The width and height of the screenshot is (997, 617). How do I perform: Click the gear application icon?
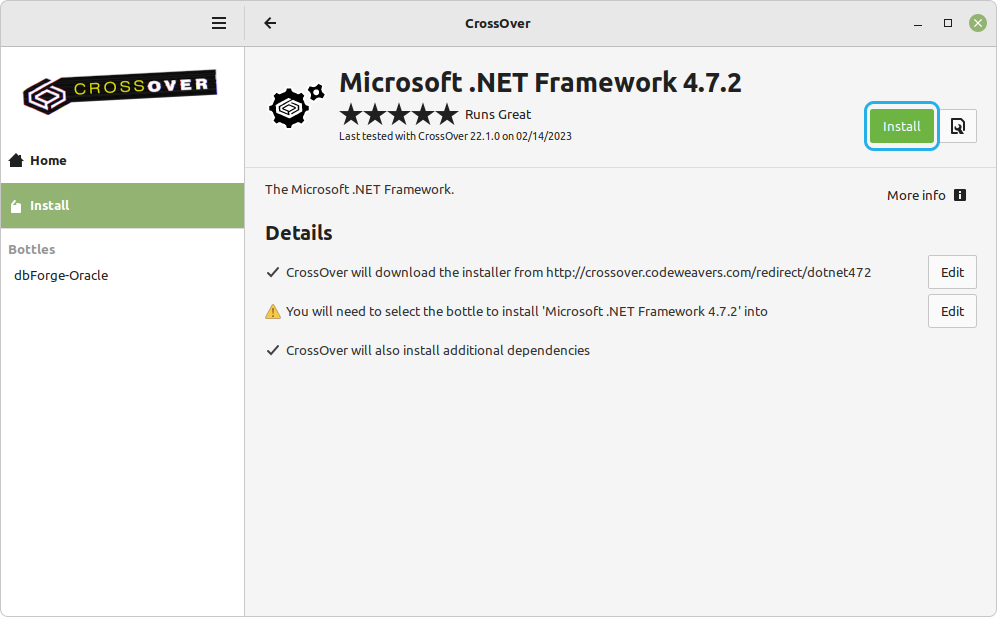(296, 106)
